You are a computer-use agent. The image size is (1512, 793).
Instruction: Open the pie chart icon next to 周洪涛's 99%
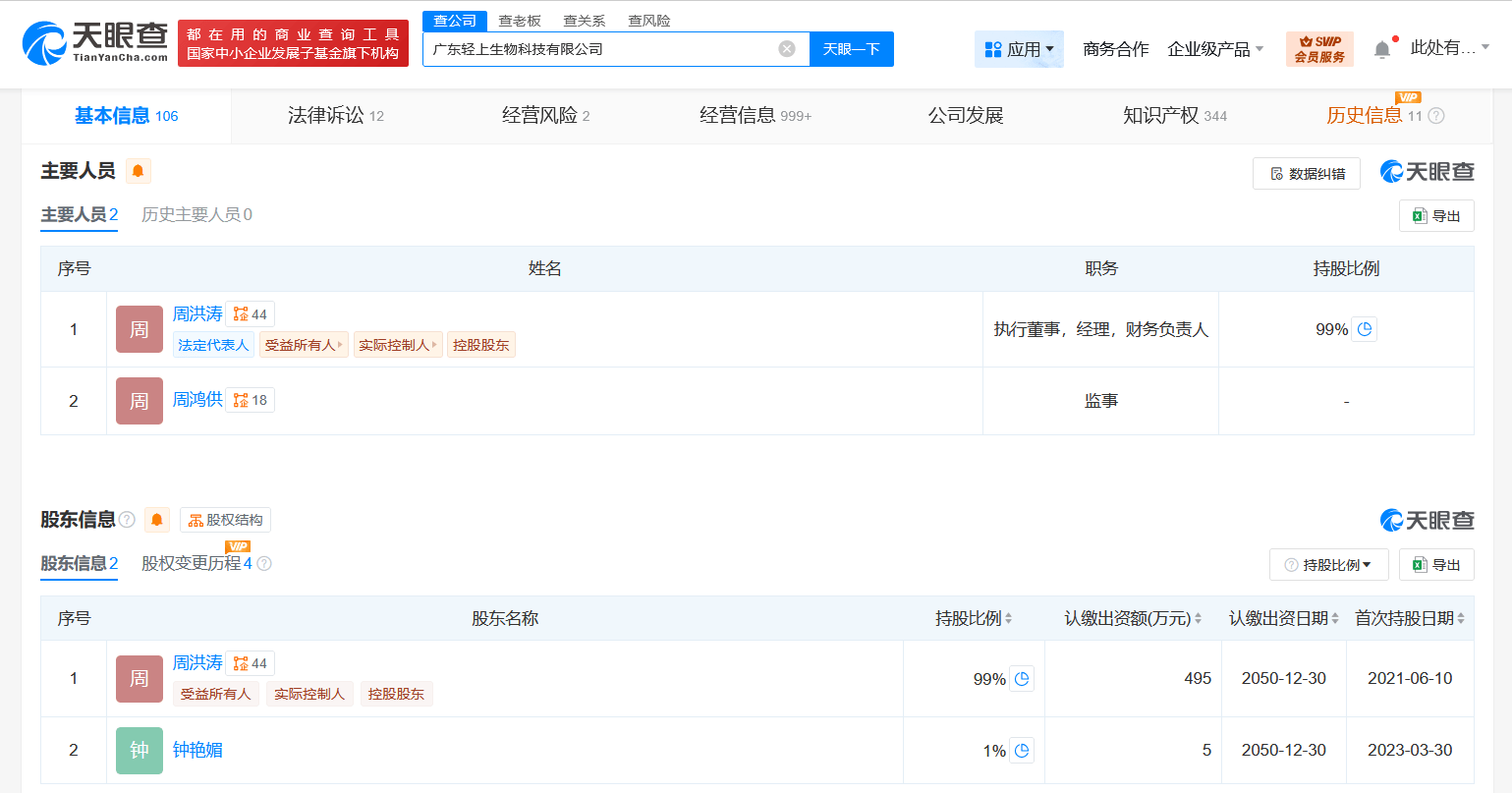pyautogui.click(x=1364, y=329)
